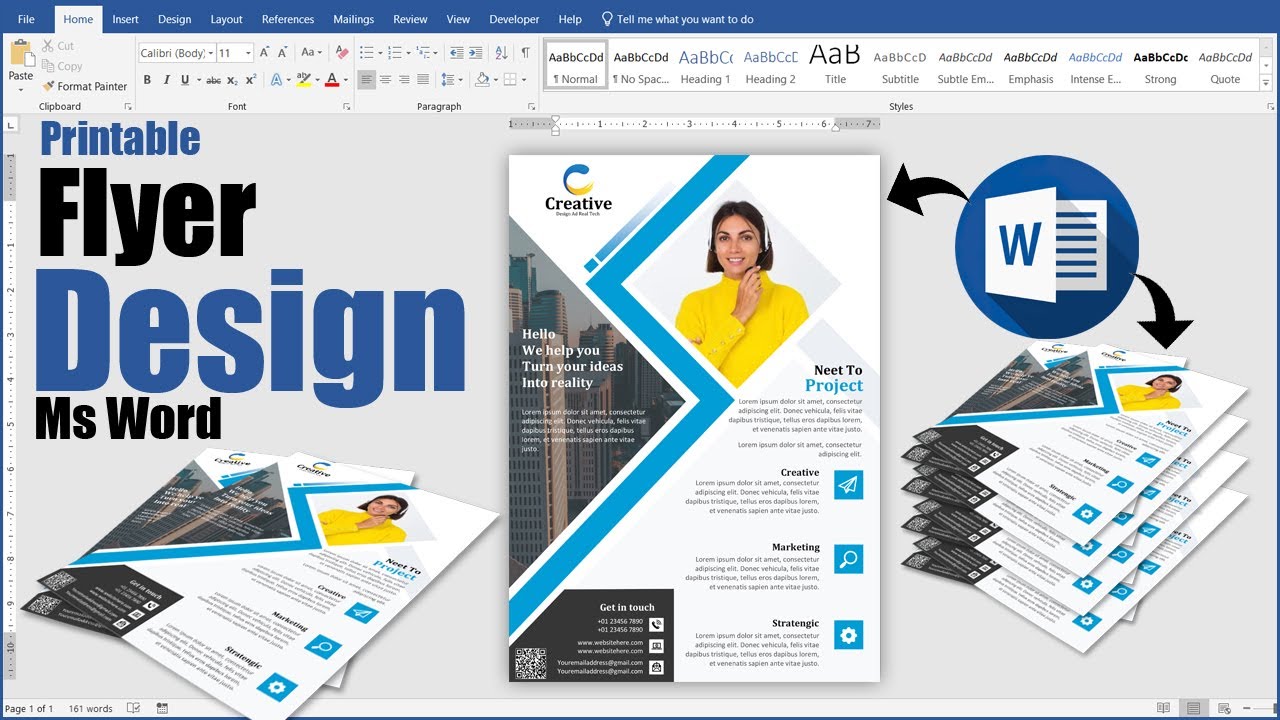
Task: Clear all formatting with eraser icon
Action: pyautogui.click(x=342, y=53)
